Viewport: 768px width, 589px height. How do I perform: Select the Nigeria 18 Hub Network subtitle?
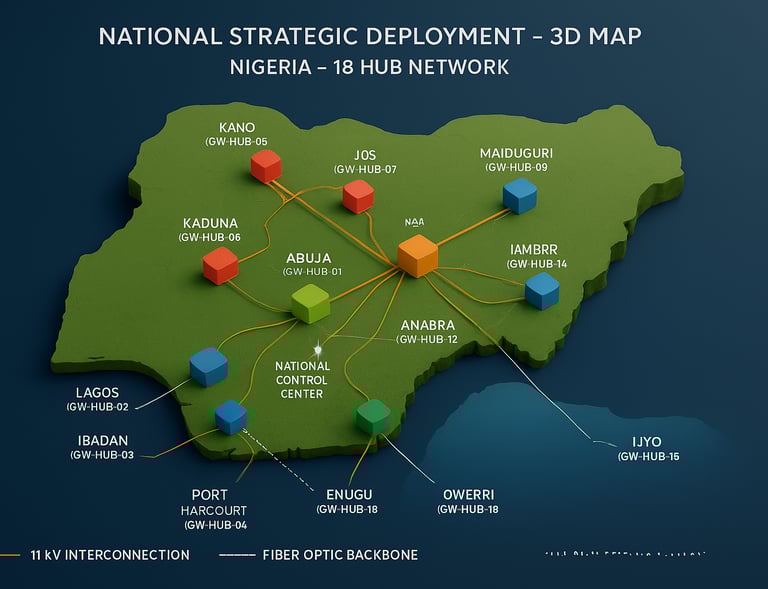click(x=369, y=67)
